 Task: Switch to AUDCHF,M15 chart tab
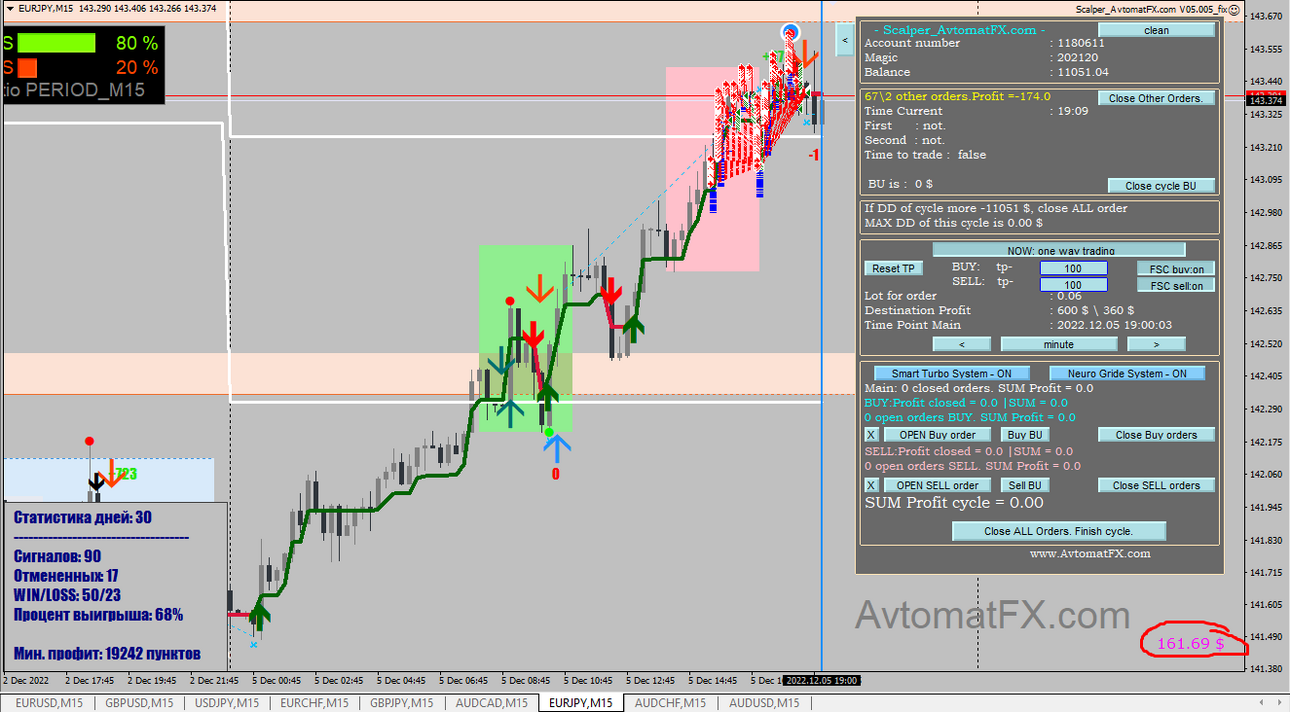[x=669, y=703]
